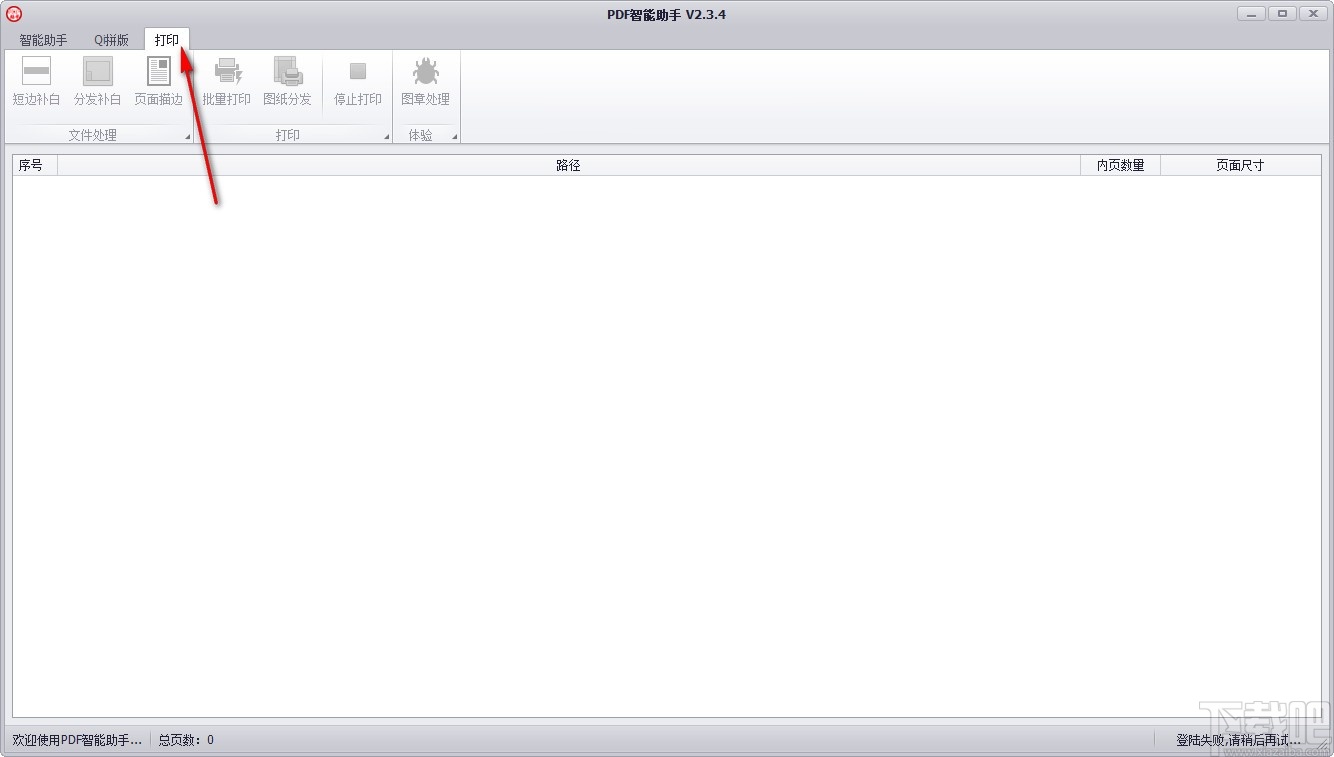Click the 内页数量 column header
The image size is (1334, 757).
tap(1120, 165)
